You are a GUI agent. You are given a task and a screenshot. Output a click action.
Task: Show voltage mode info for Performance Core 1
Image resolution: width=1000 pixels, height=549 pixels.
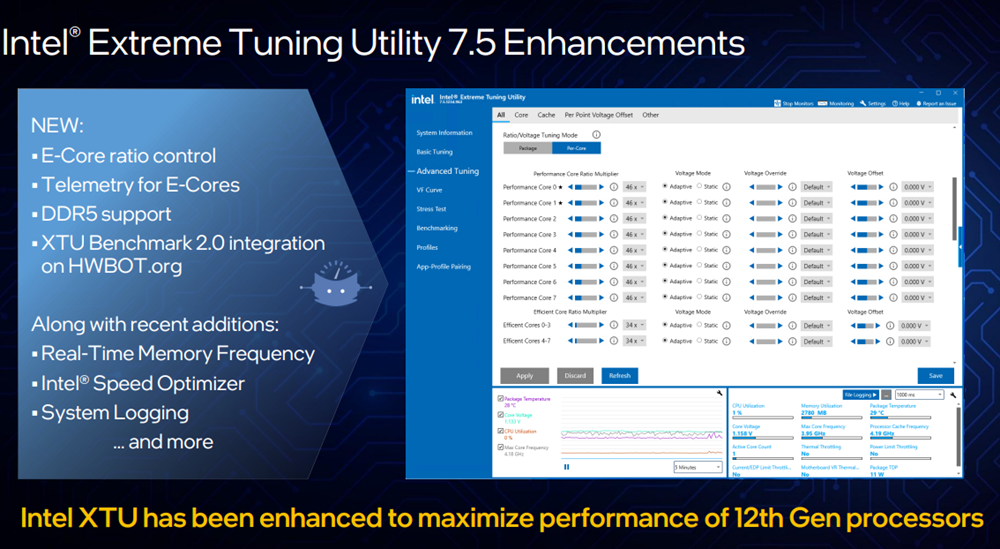point(726,203)
